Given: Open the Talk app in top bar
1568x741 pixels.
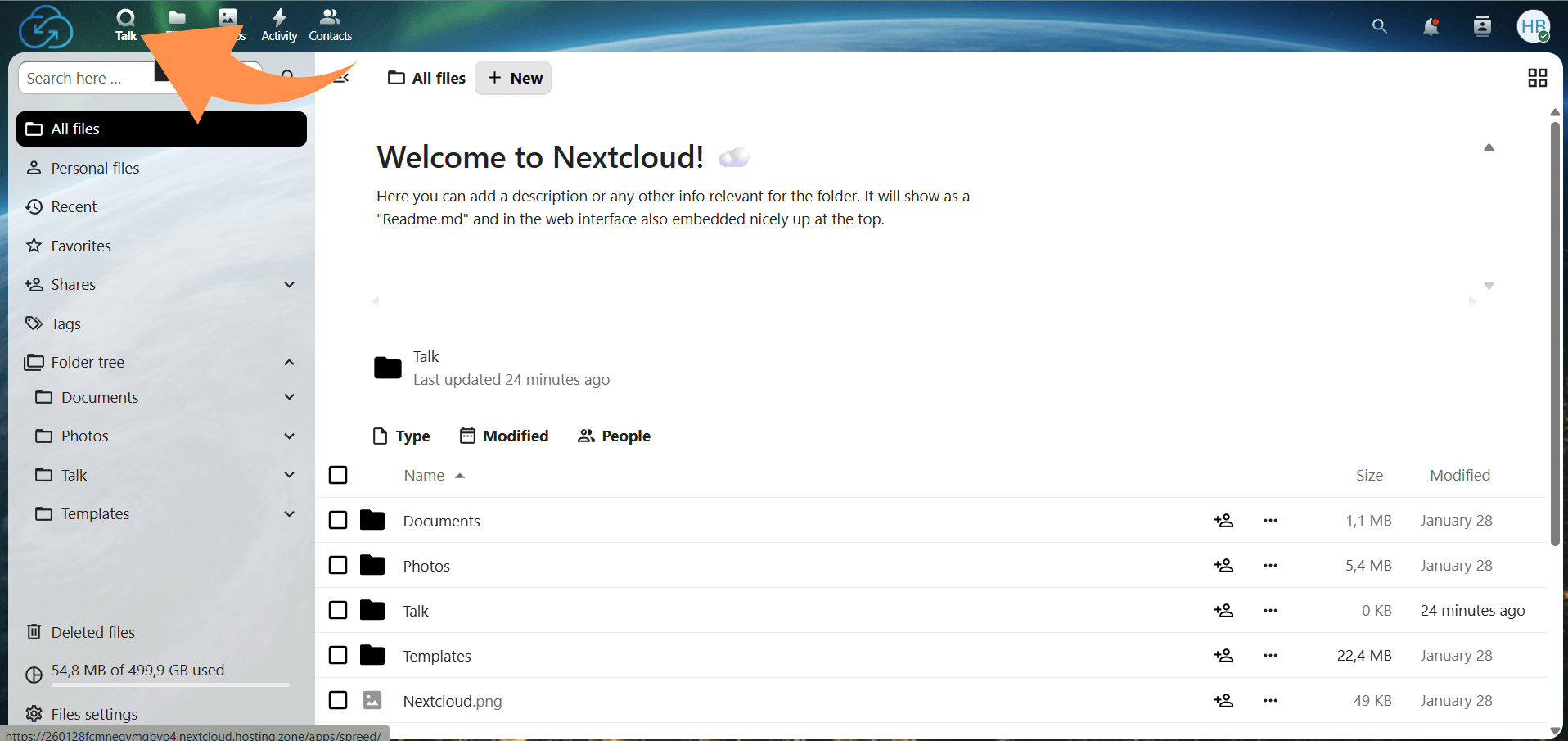Looking at the screenshot, I should point(125,24).
